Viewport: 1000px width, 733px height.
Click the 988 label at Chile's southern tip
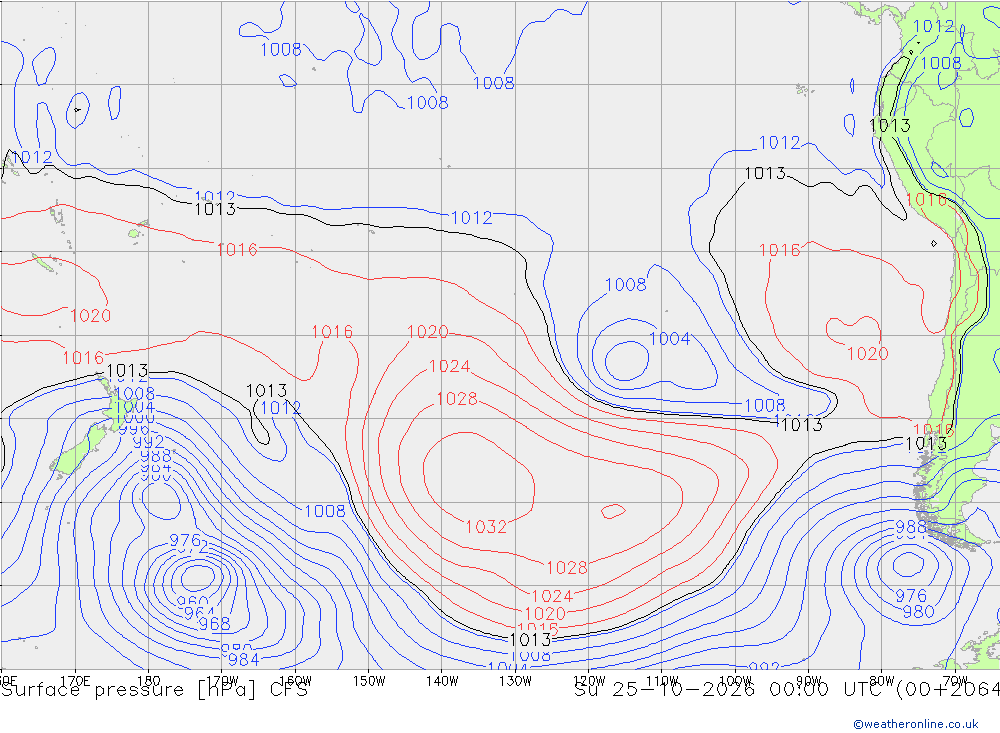pos(911,527)
